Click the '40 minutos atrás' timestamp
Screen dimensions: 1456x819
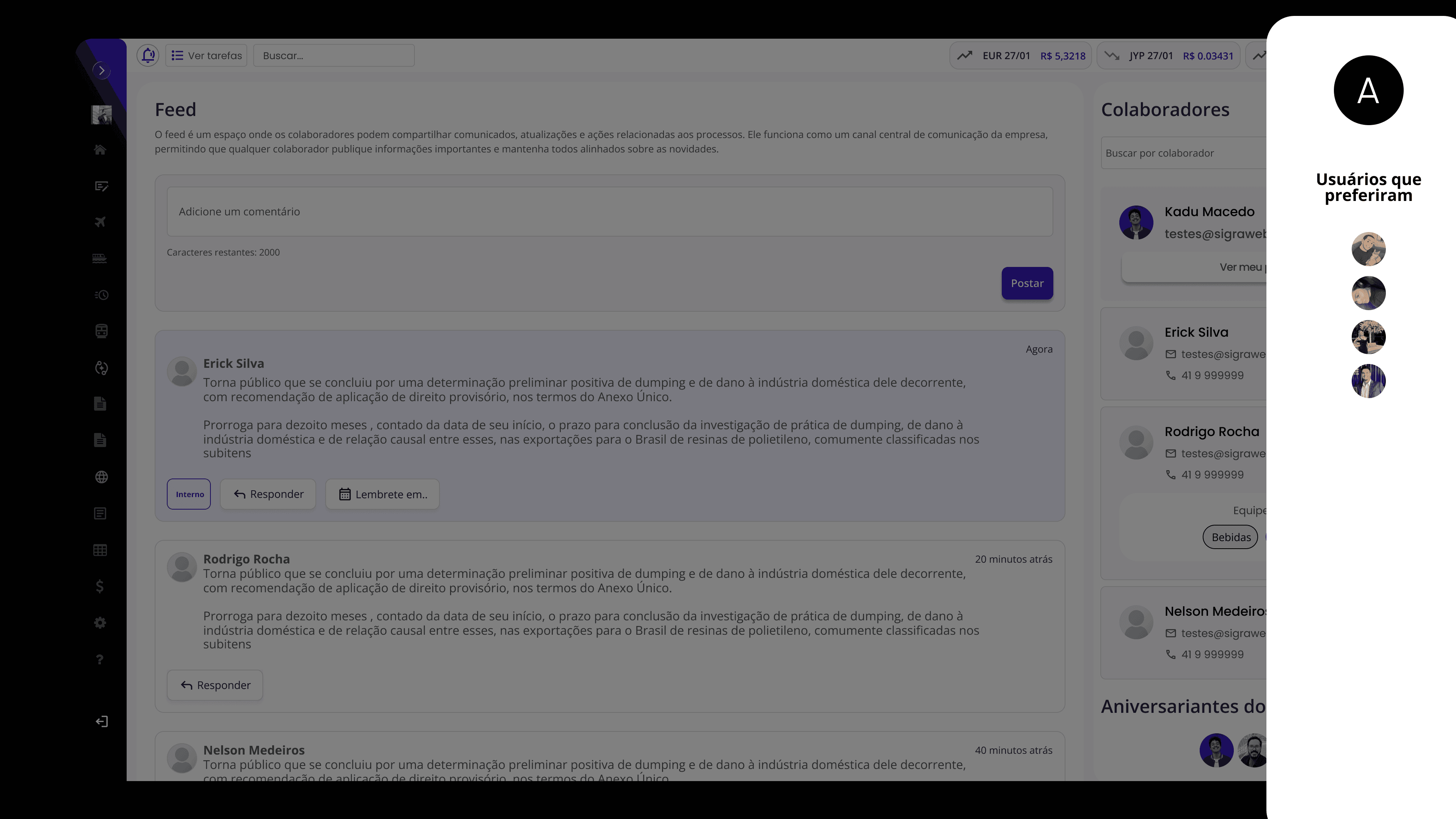click(x=1014, y=750)
